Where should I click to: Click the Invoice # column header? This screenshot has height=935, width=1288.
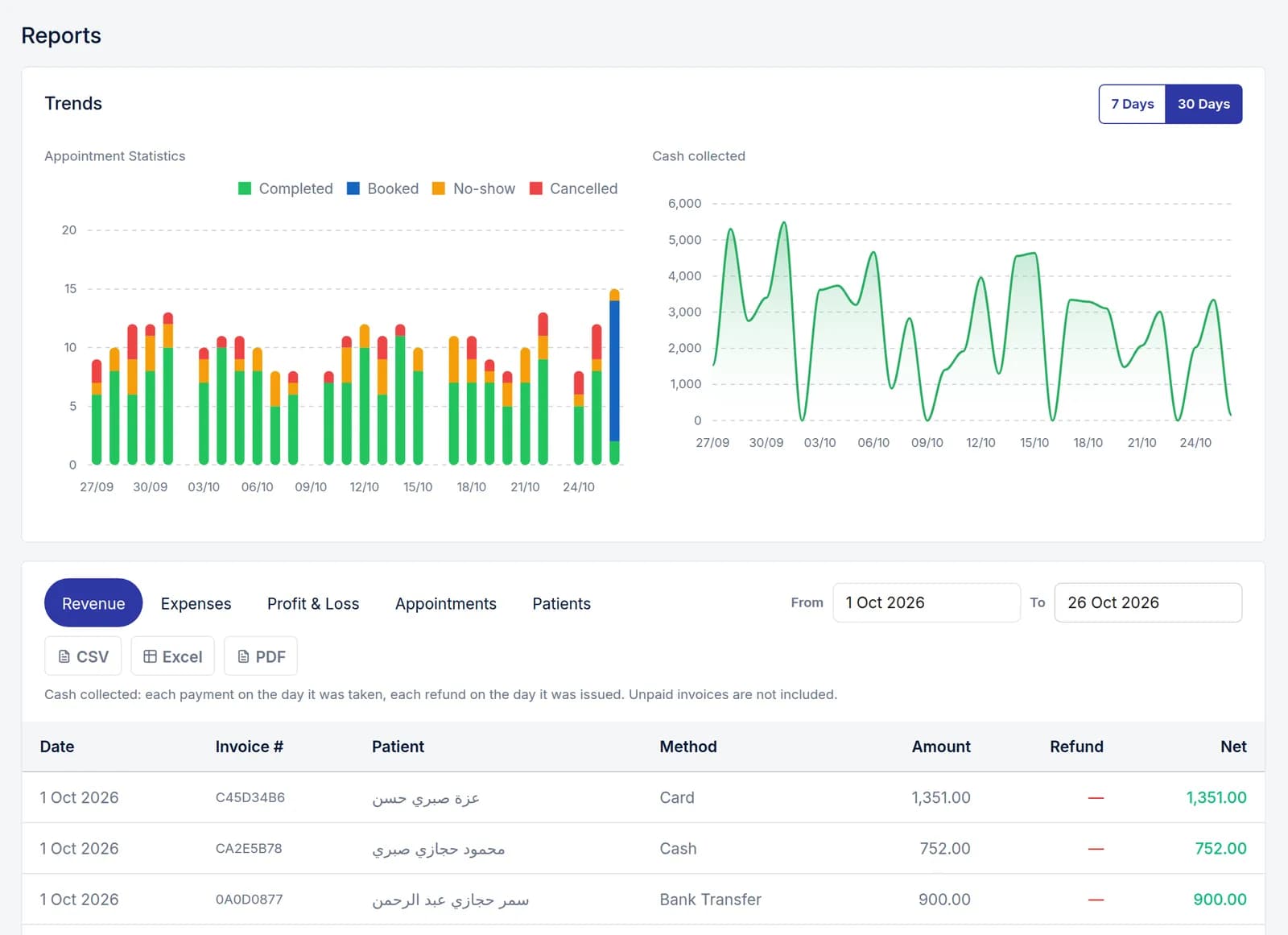click(250, 747)
